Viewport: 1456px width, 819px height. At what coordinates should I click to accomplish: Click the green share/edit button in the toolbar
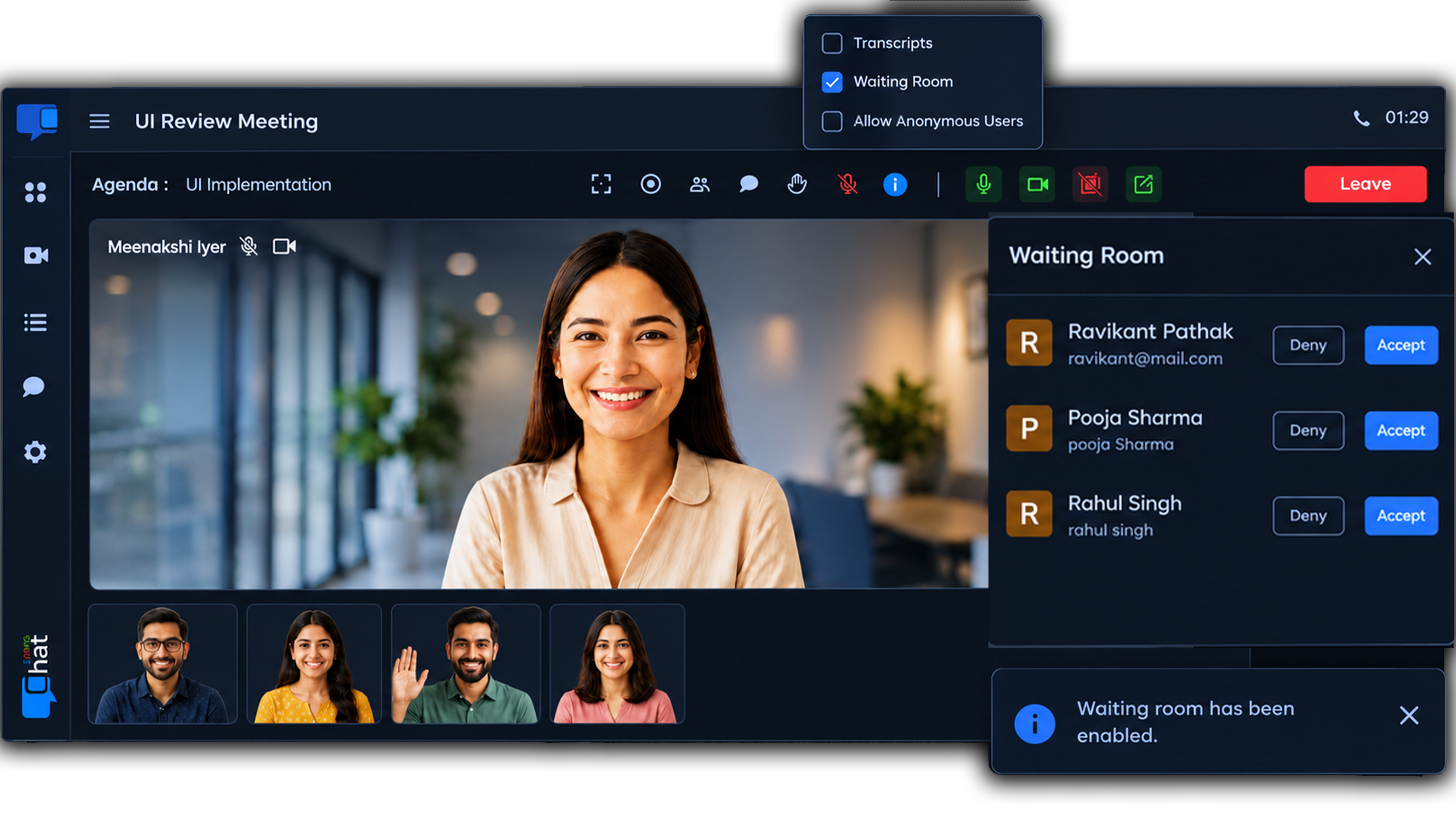(1143, 184)
